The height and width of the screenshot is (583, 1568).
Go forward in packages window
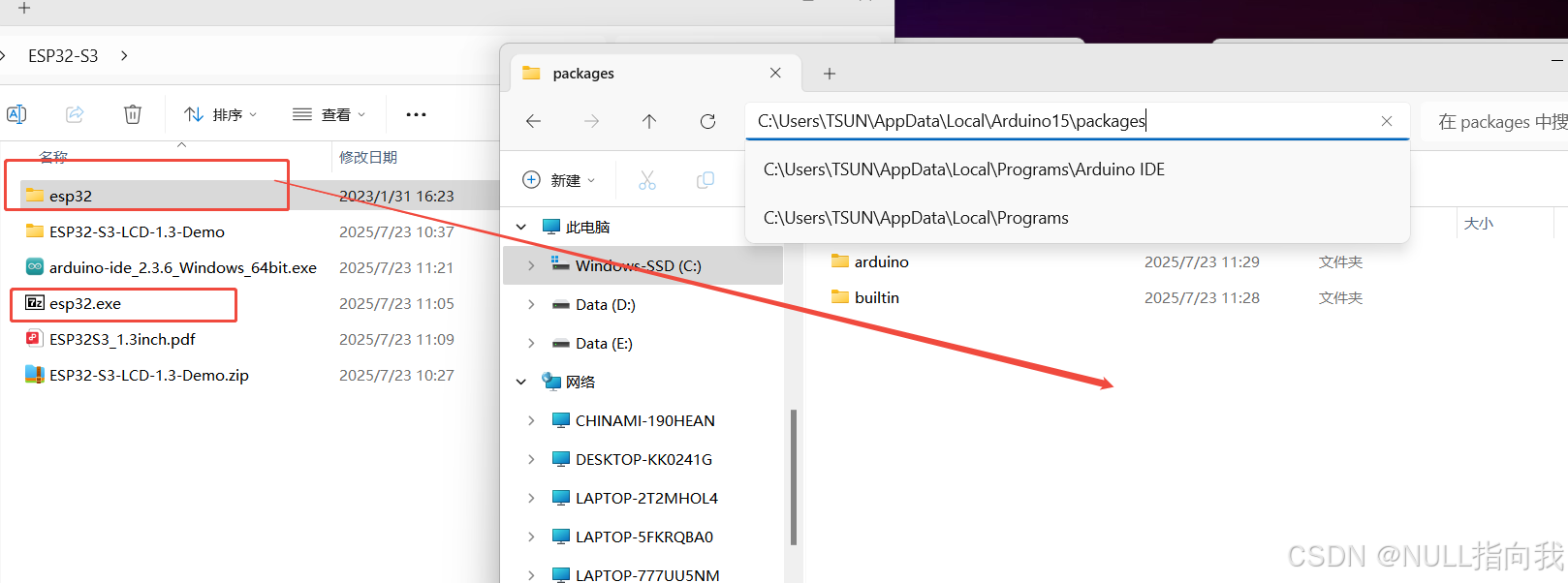[x=591, y=121]
